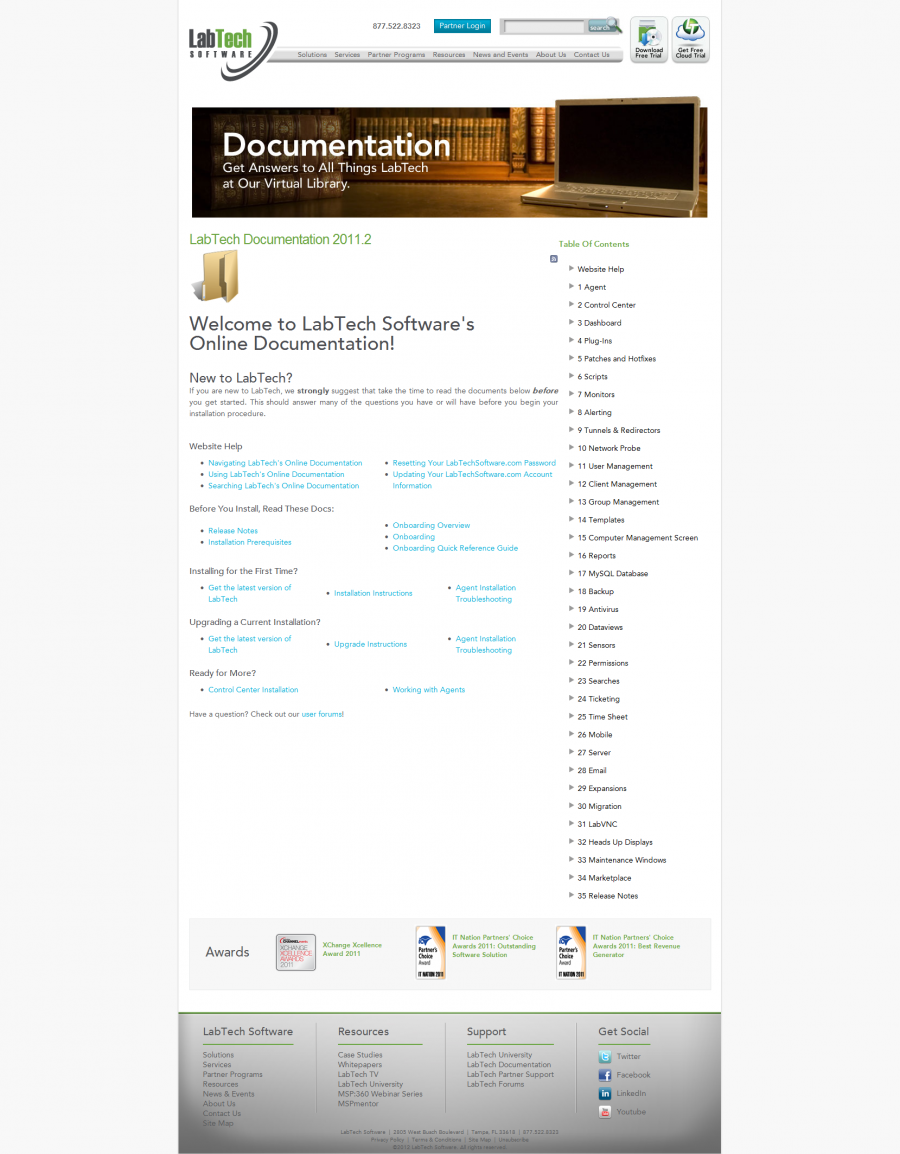
Task: Open the 26 Mobile entry
Action: [595, 734]
